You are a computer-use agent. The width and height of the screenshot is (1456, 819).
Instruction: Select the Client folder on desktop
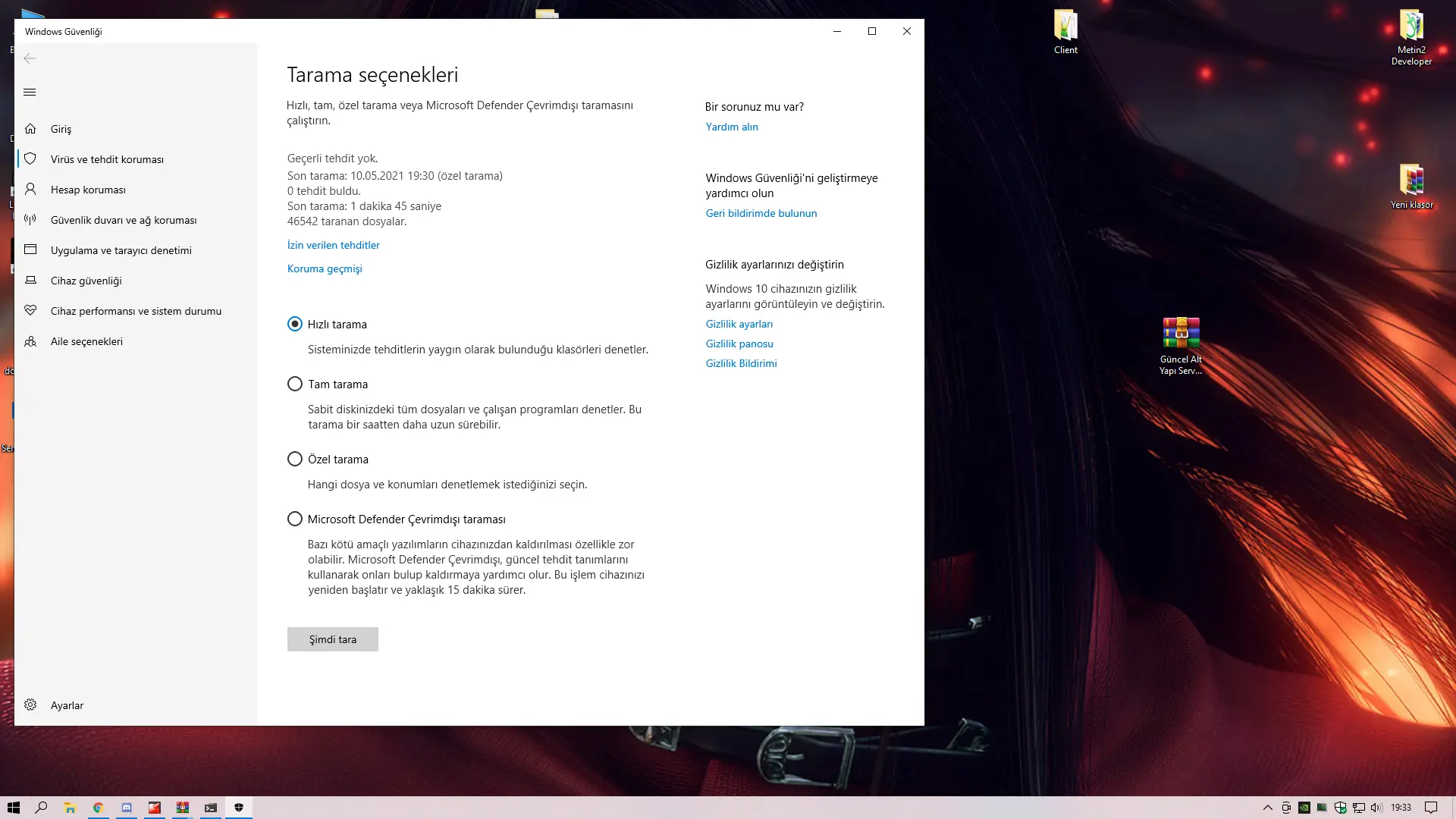pyautogui.click(x=1065, y=33)
